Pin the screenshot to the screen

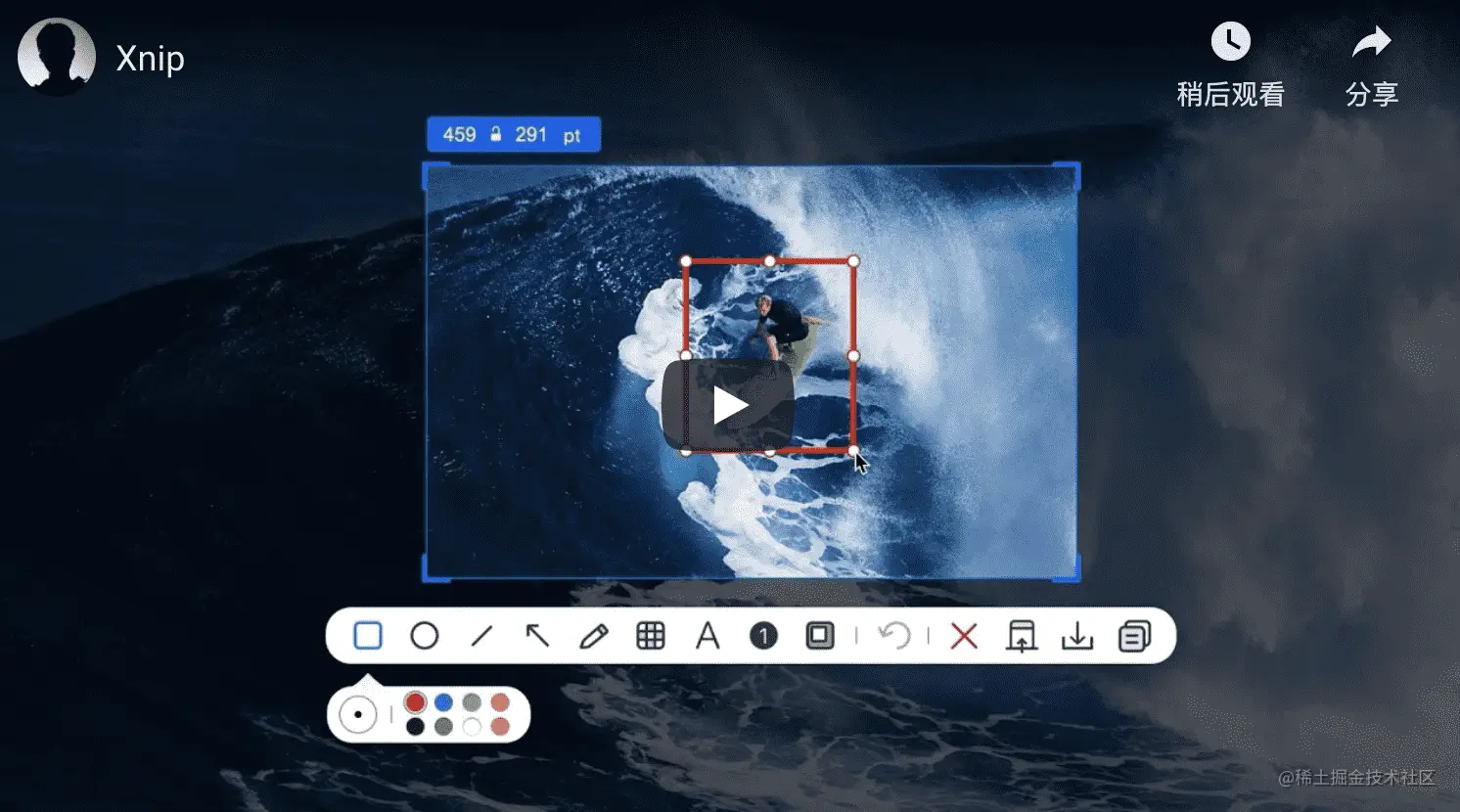tap(1021, 636)
